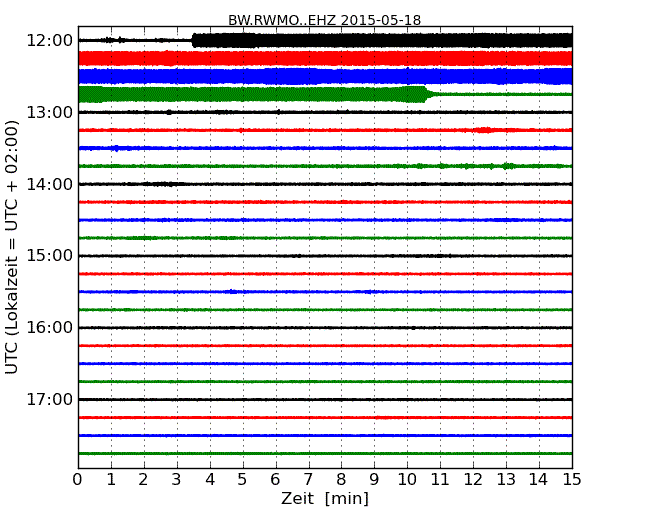Click the 16:00 time label

click(x=49, y=328)
